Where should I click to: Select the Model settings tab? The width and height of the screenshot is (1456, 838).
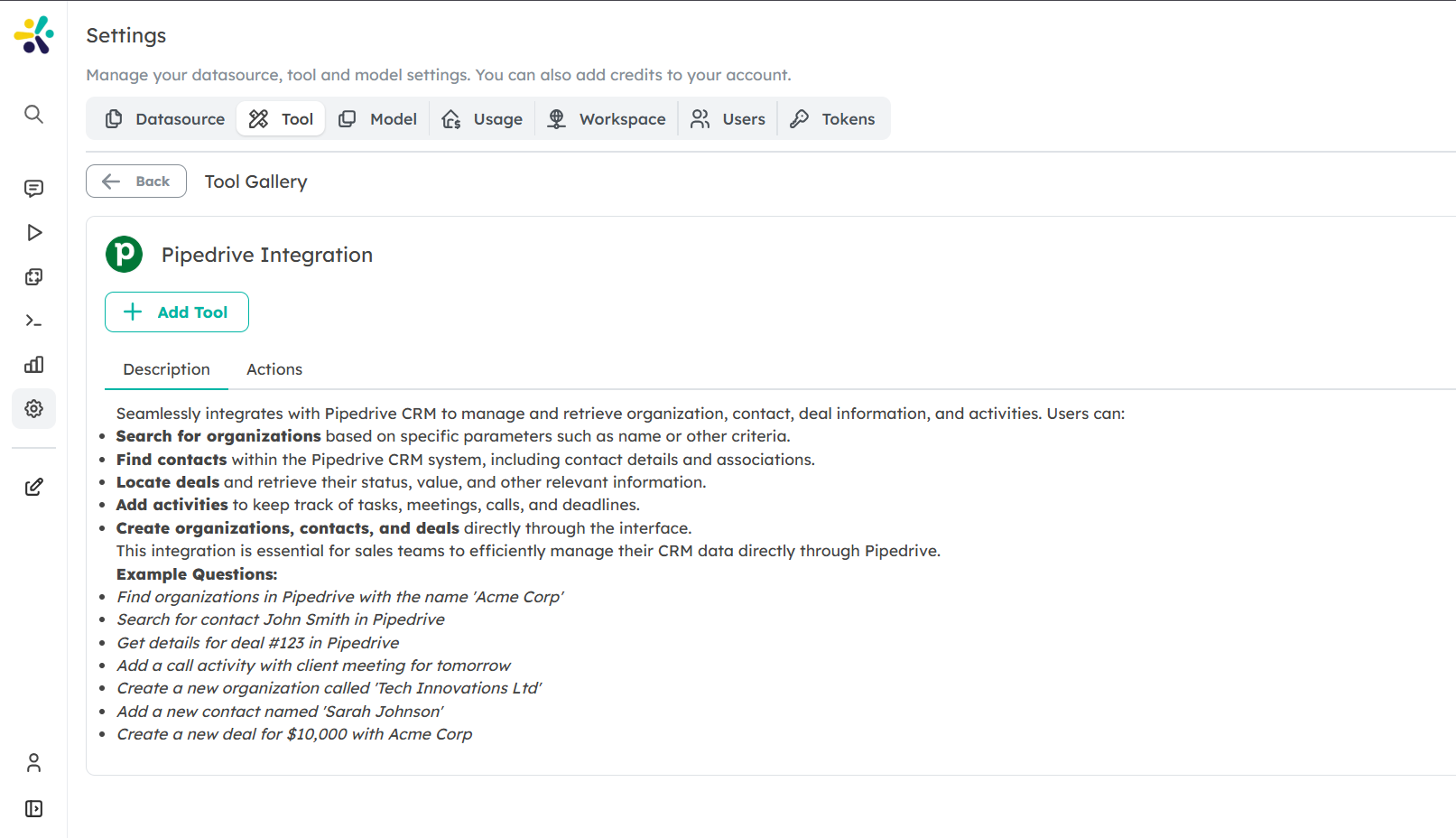[x=378, y=119]
